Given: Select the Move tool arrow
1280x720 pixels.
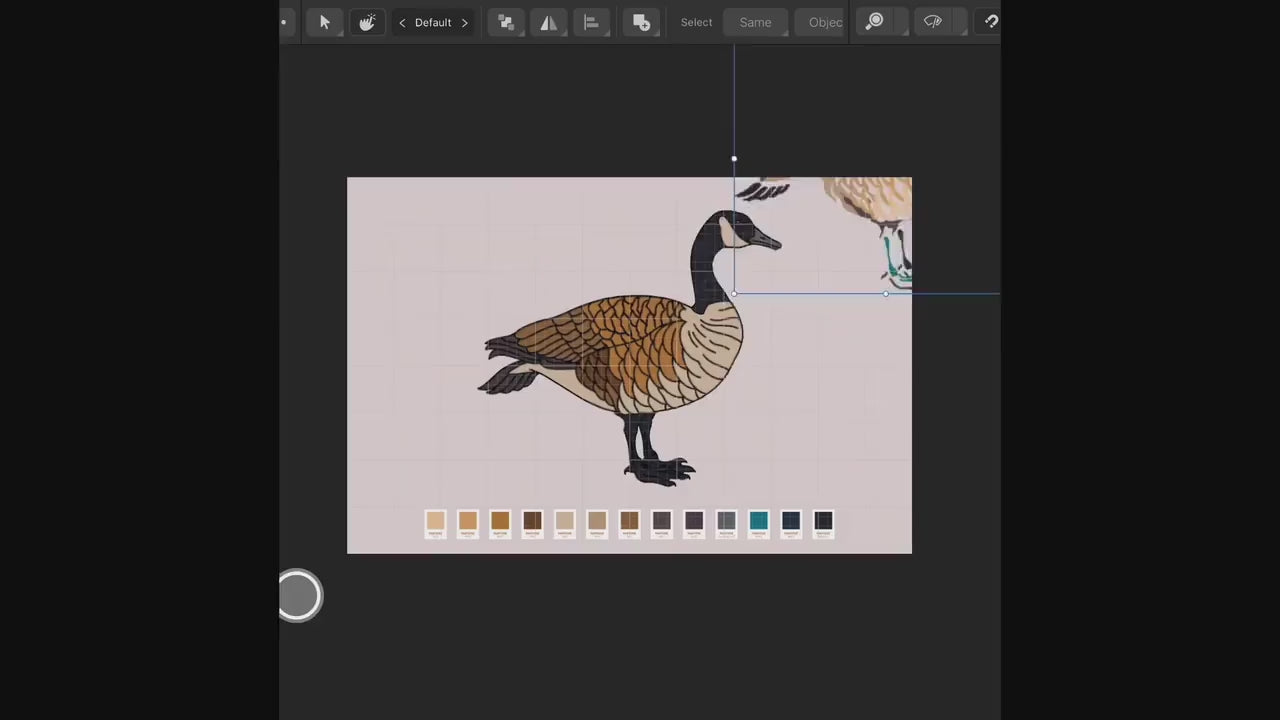Looking at the screenshot, I should click(x=324, y=22).
